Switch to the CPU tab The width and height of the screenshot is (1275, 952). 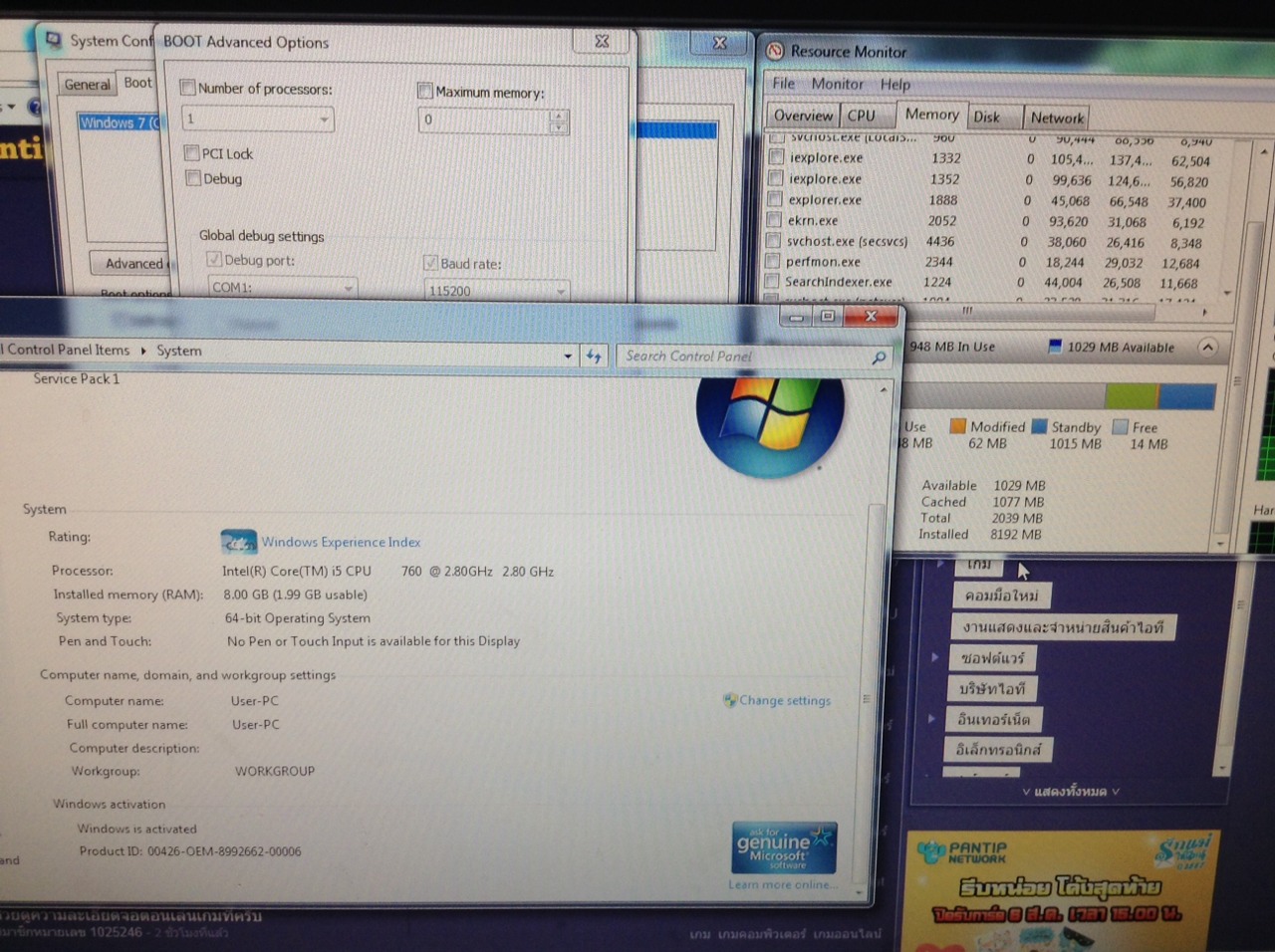tap(862, 116)
